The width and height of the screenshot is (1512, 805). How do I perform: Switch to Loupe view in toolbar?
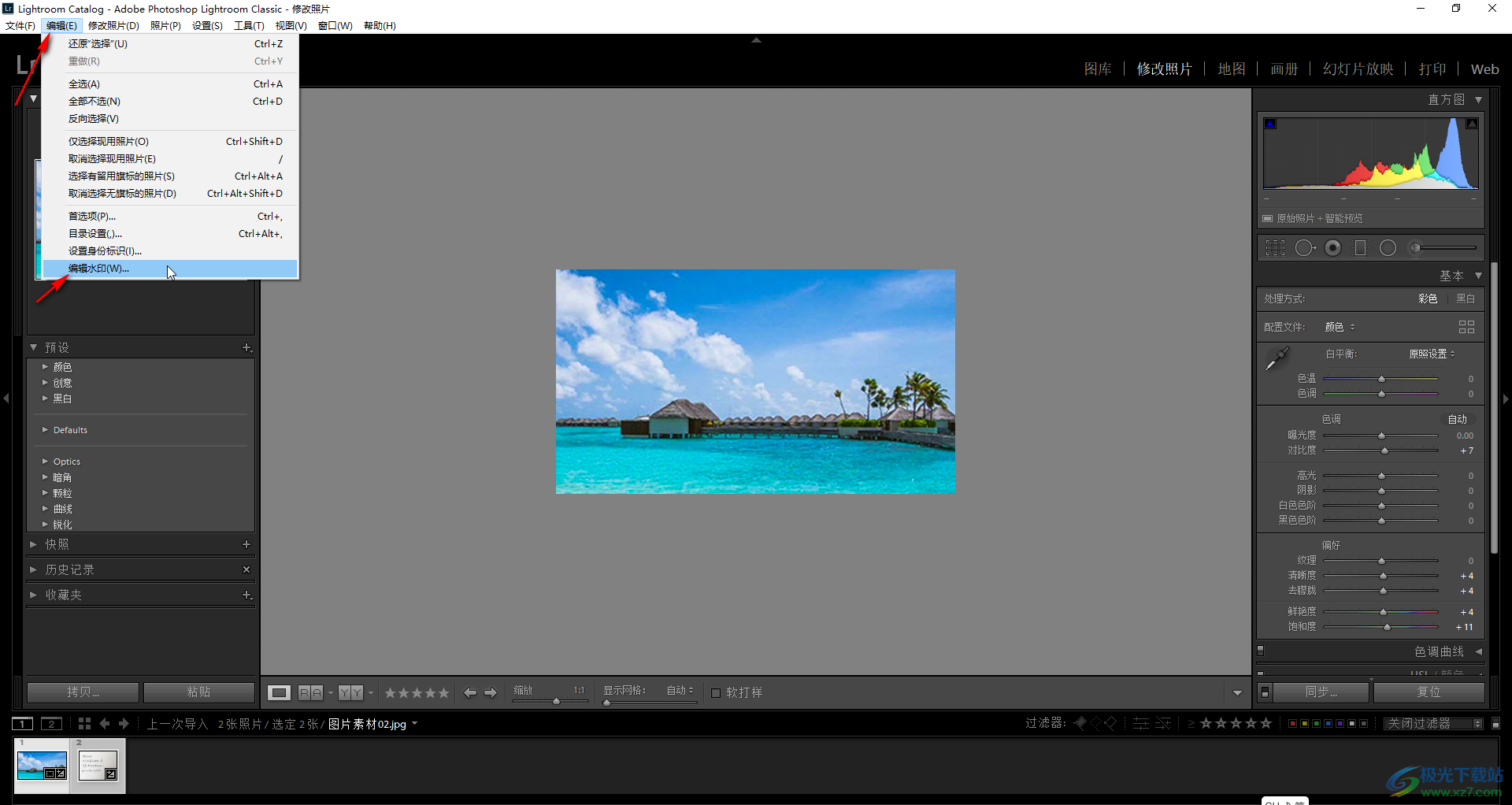[x=279, y=692]
